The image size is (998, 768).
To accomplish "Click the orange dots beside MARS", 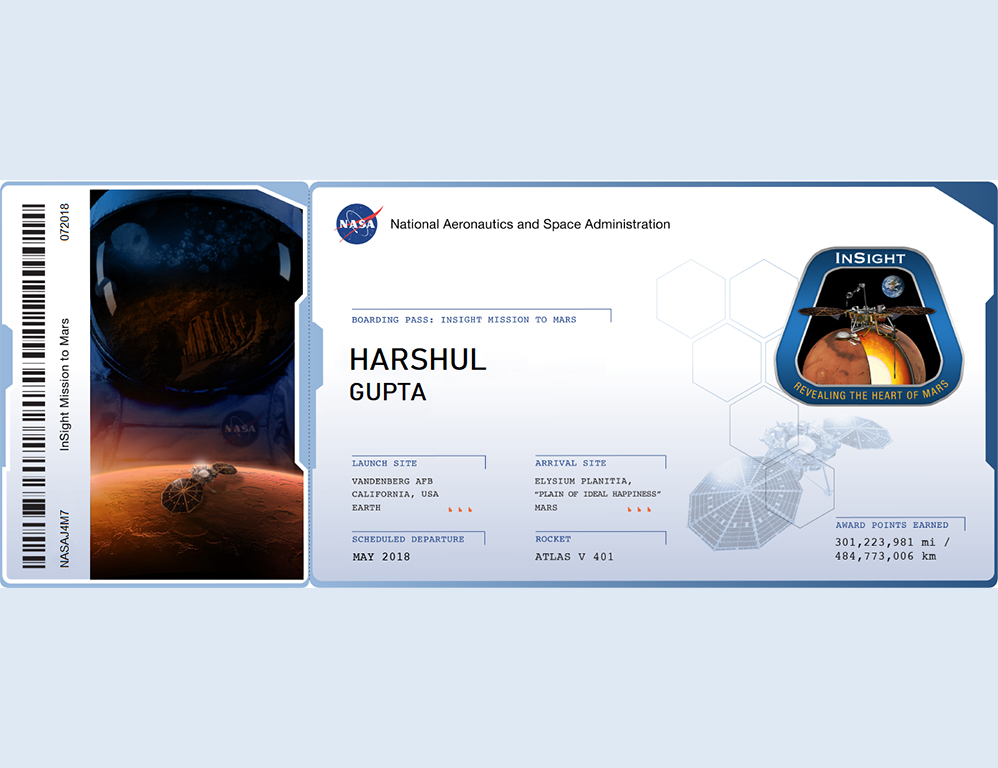I will coord(639,510).
